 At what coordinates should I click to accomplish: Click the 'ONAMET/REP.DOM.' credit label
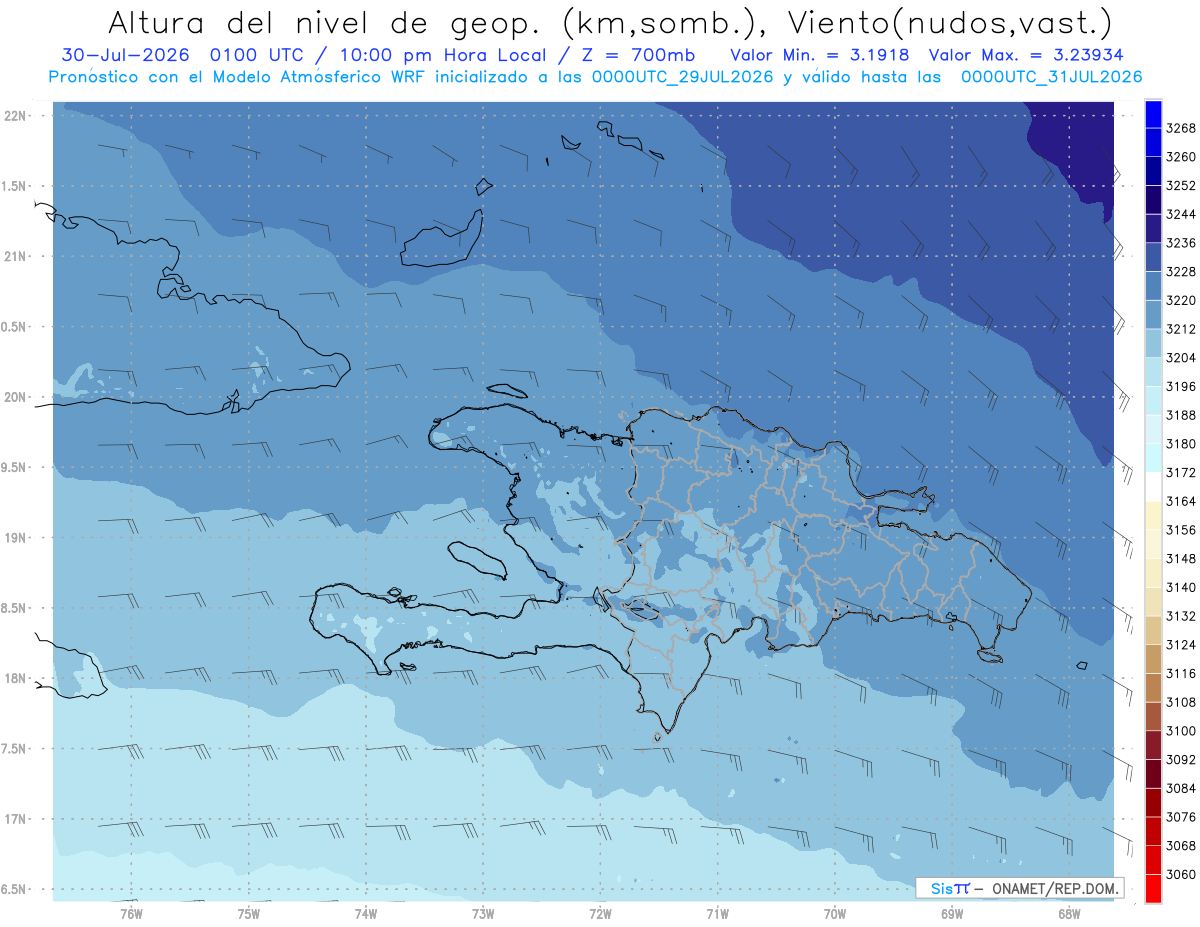[x=1055, y=888]
